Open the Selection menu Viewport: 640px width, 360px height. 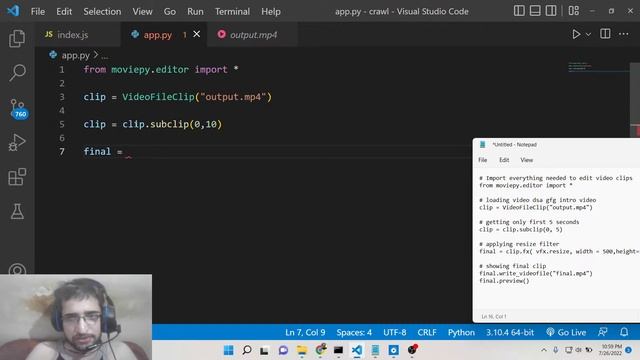pos(102,11)
